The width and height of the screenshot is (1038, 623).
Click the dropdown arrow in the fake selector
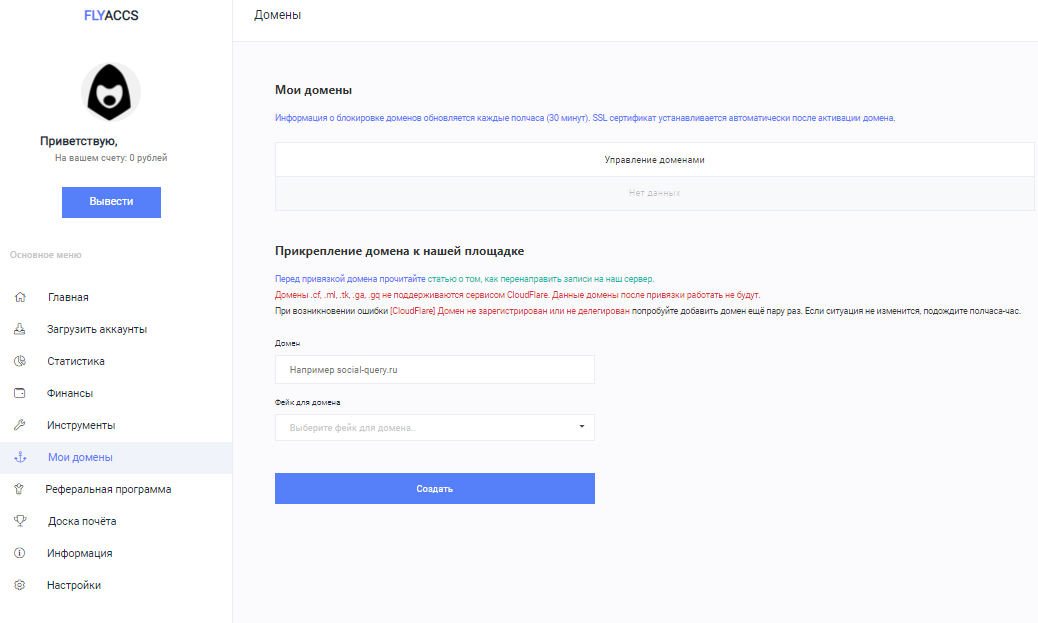[x=582, y=427]
